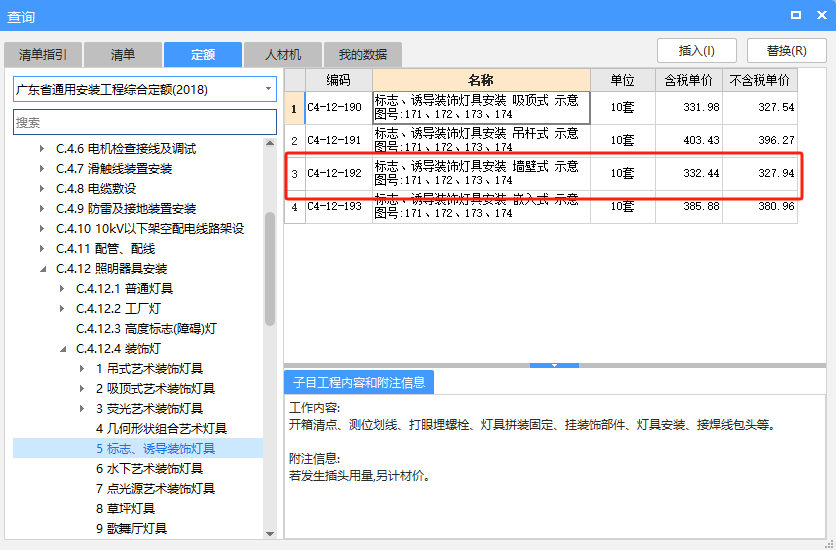
Task: Select 4 几何形状组合艺术灯具 tree item
Action: (162, 428)
